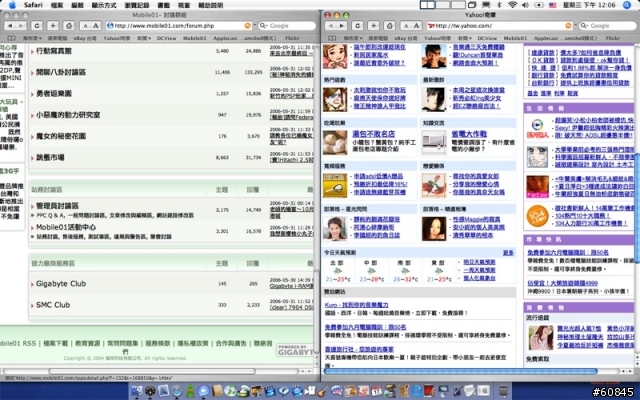This screenshot has height=400, width=640.
Task: Click the Bluetooth icon in the menu bar
Action: (x=499, y=5)
